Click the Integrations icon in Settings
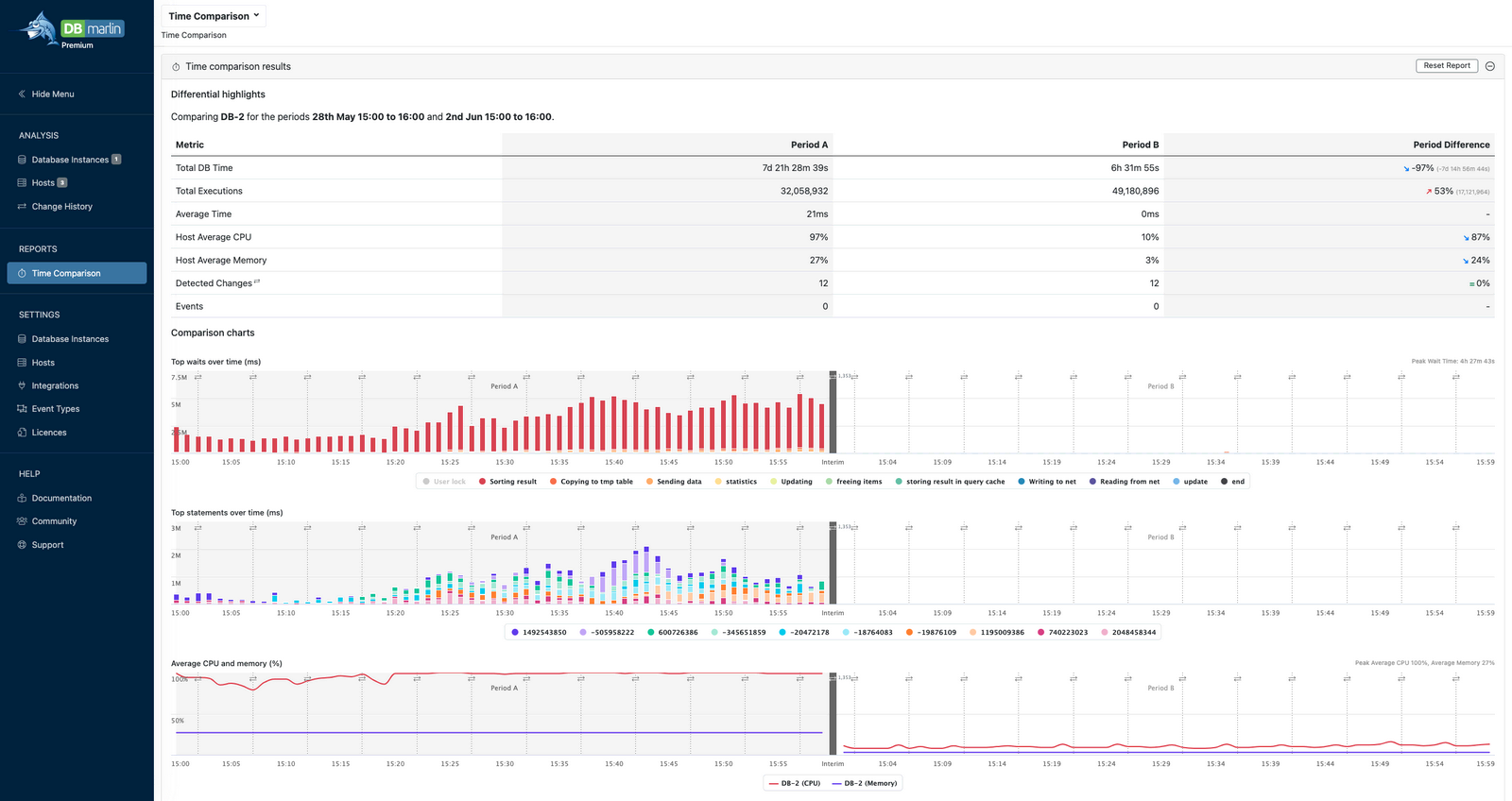The width and height of the screenshot is (1512, 801). tap(22, 385)
